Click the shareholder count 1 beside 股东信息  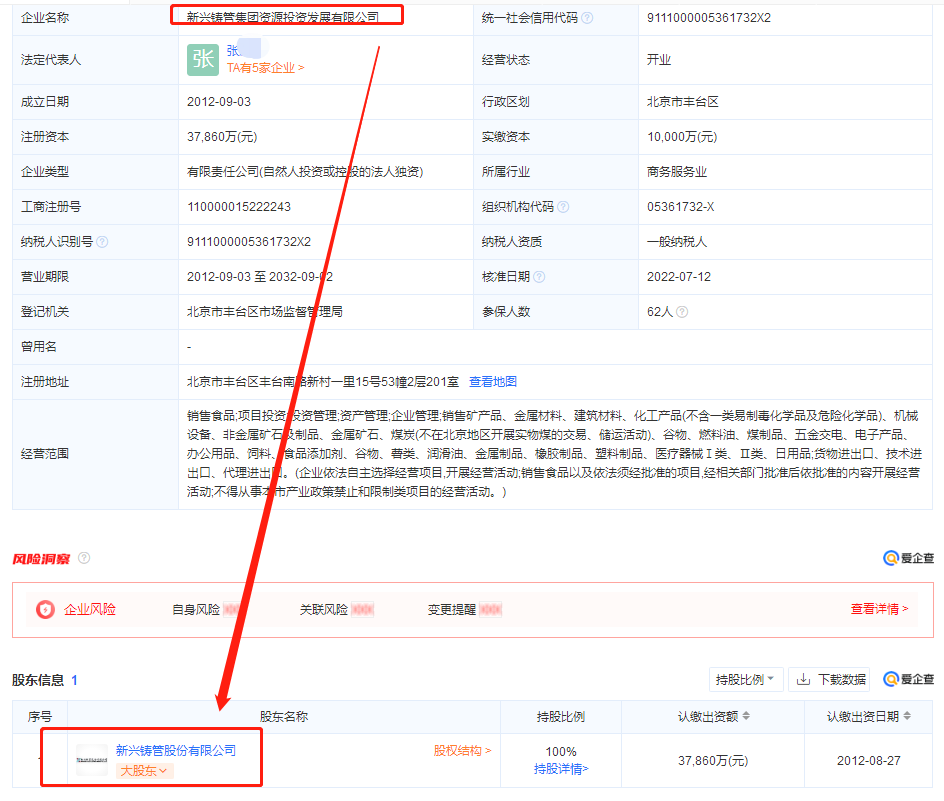tap(74, 681)
